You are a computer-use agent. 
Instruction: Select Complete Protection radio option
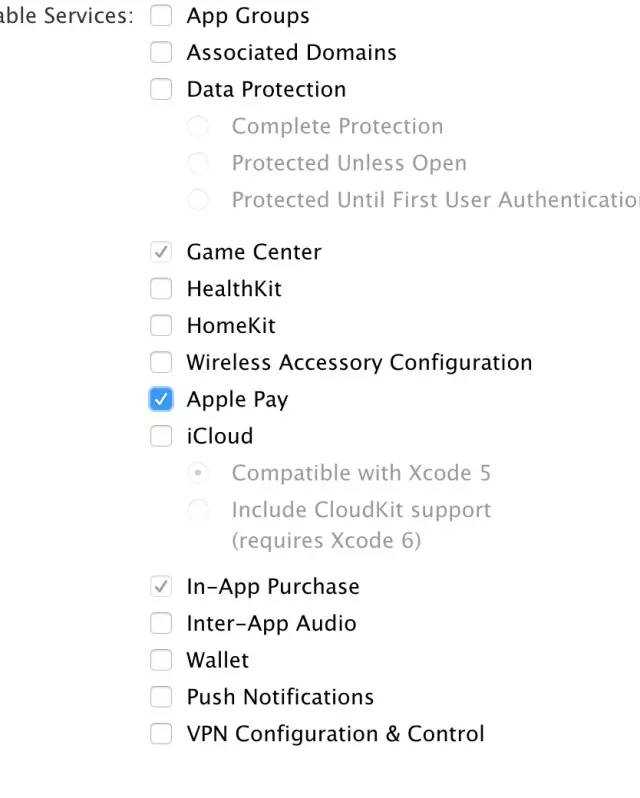(198, 126)
